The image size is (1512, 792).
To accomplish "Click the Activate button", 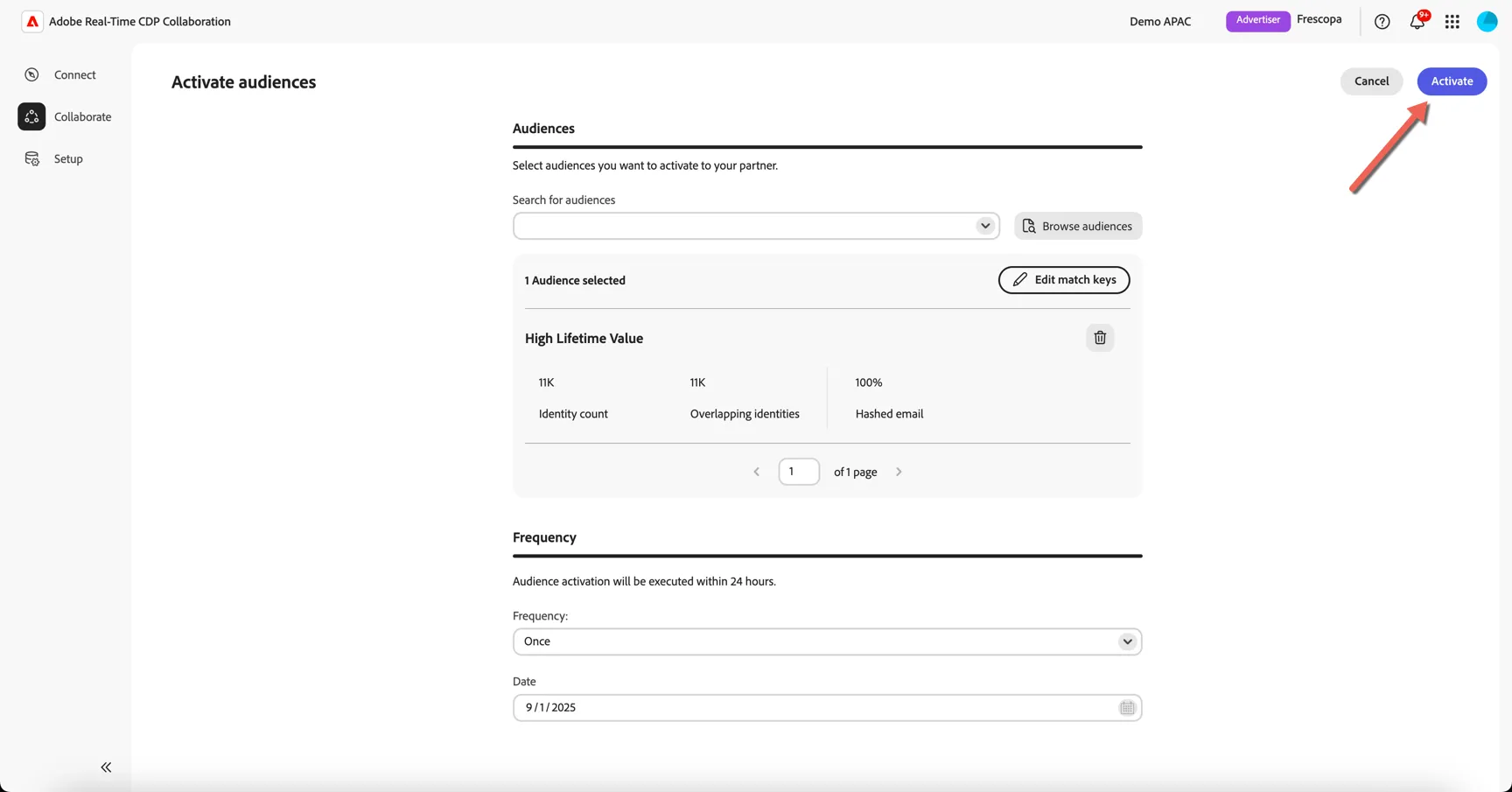I will [x=1452, y=81].
